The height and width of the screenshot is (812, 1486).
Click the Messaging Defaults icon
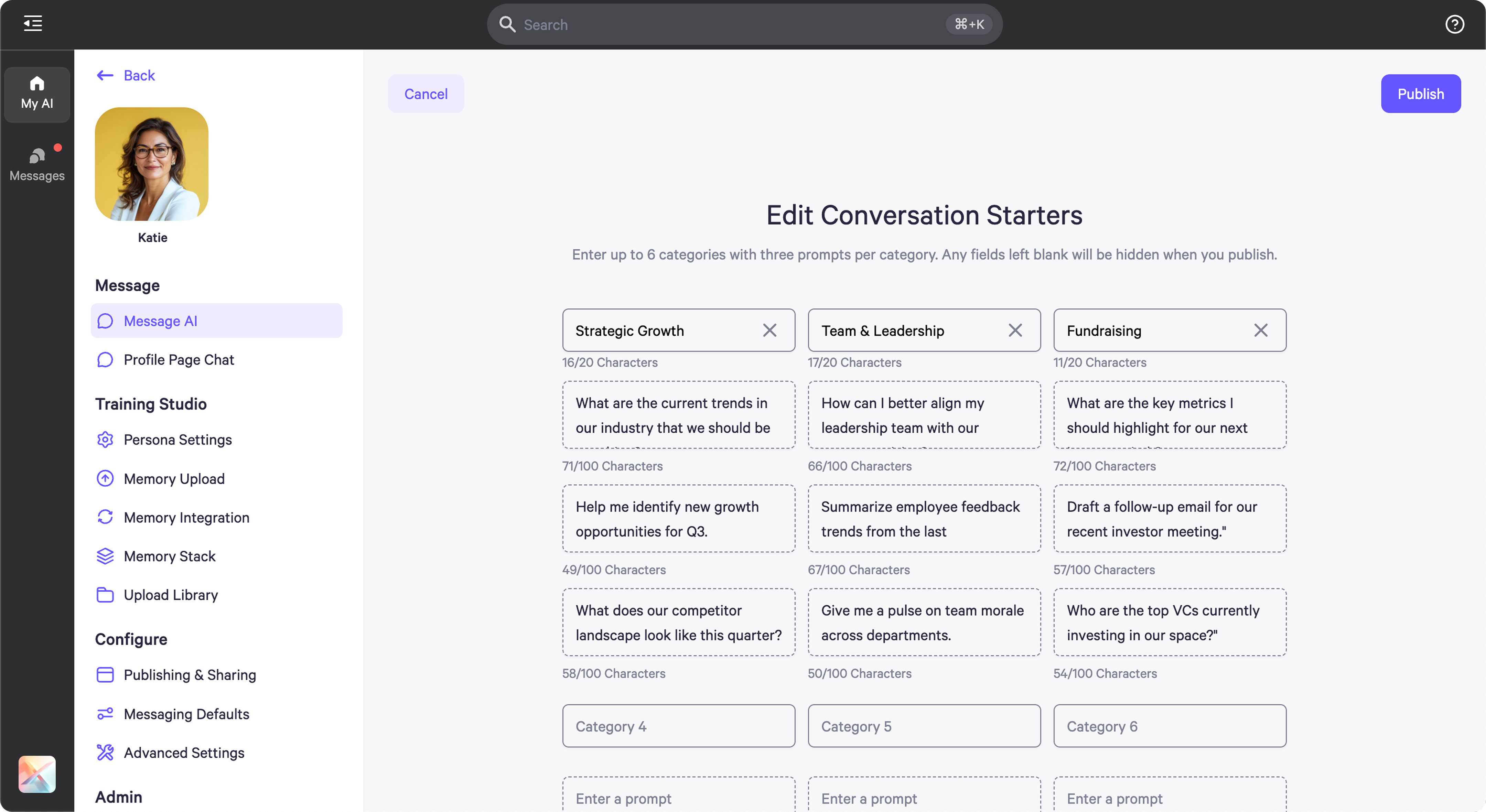tap(105, 713)
